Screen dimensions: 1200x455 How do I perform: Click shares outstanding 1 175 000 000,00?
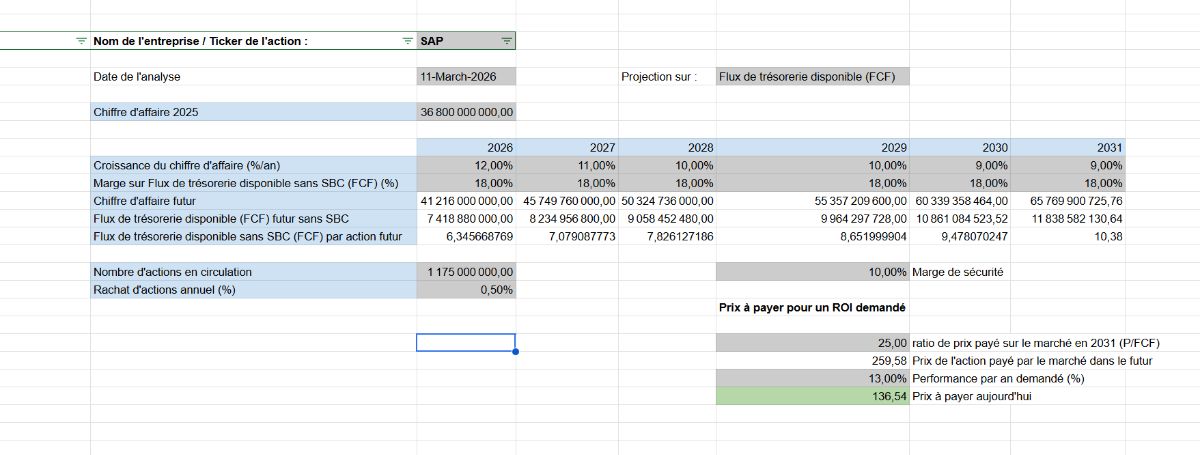pos(466,272)
